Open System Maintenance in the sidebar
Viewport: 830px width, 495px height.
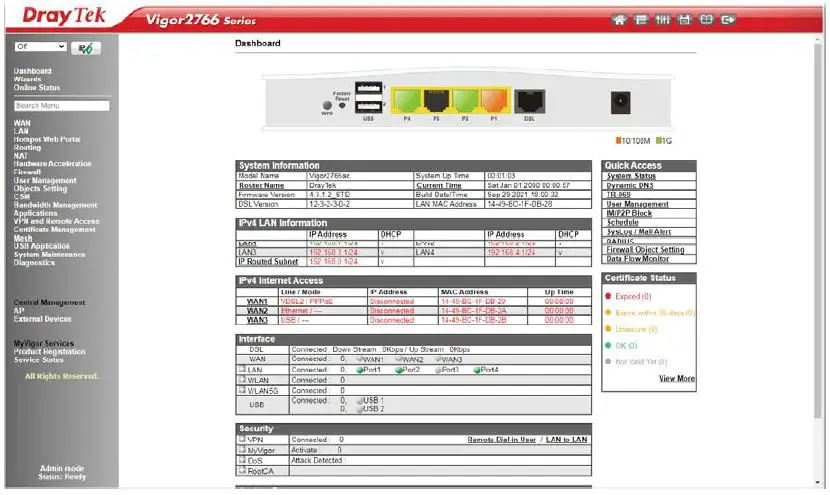tap(49, 255)
